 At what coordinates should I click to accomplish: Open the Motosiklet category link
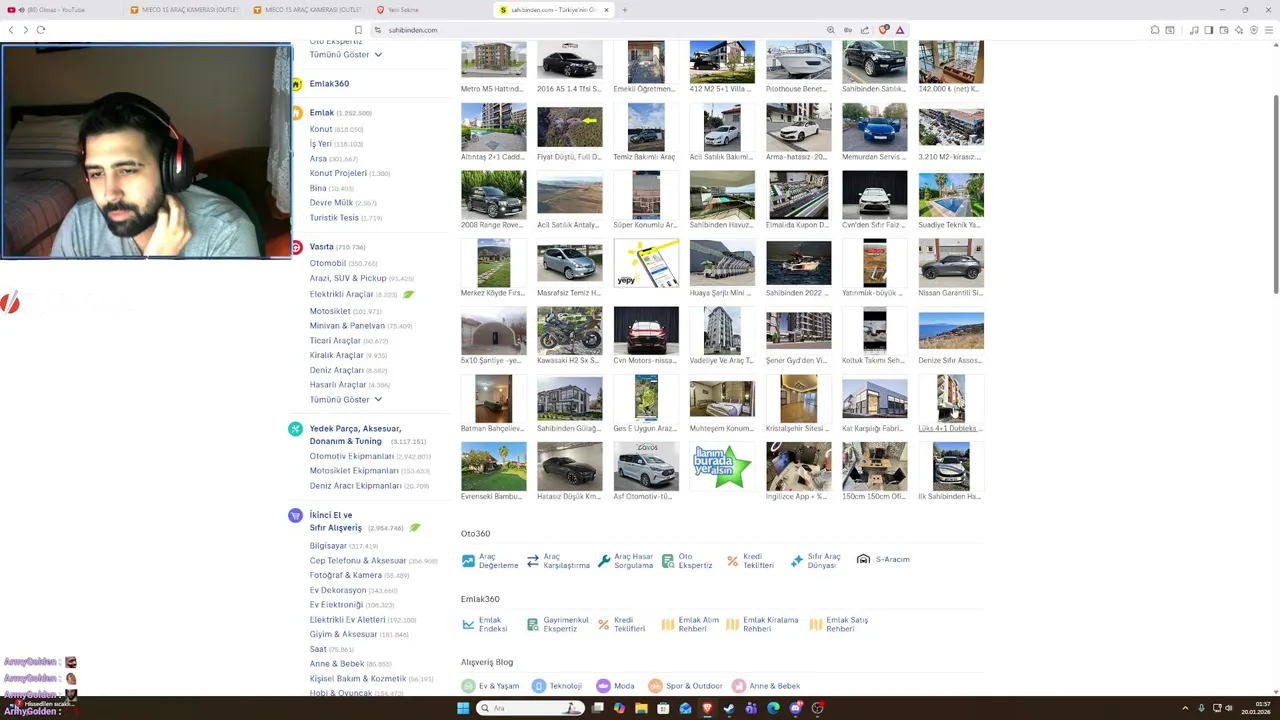click(330, 312)
